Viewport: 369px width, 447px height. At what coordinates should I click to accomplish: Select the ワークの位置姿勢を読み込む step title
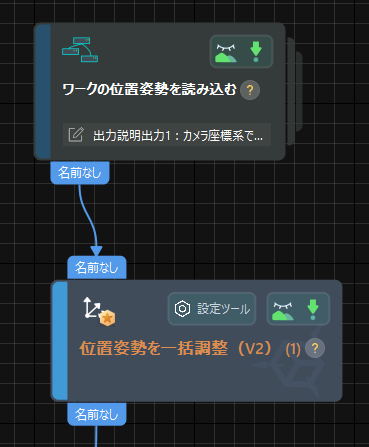point(149,89)
